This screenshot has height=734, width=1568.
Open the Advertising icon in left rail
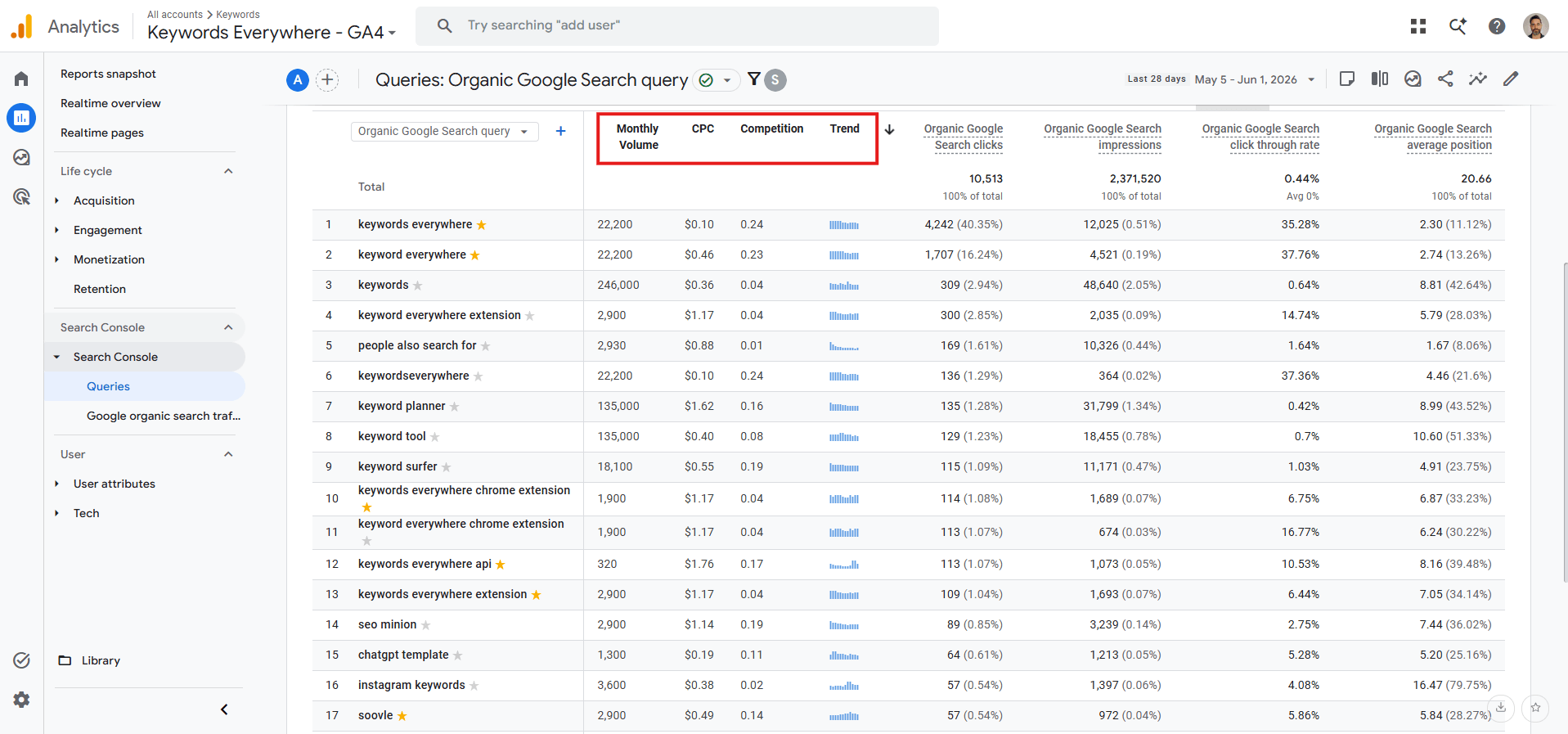click(21, 196)
